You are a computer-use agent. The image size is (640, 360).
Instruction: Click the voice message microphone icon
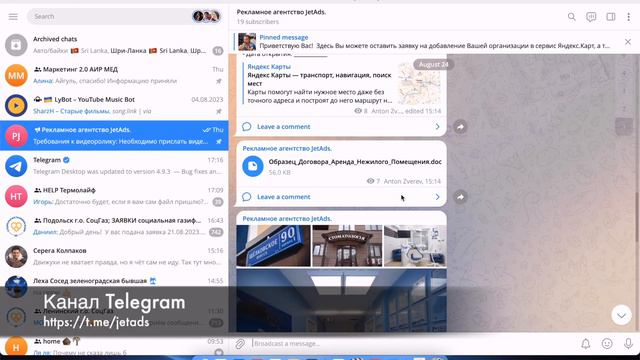click(x=628, y=344)
